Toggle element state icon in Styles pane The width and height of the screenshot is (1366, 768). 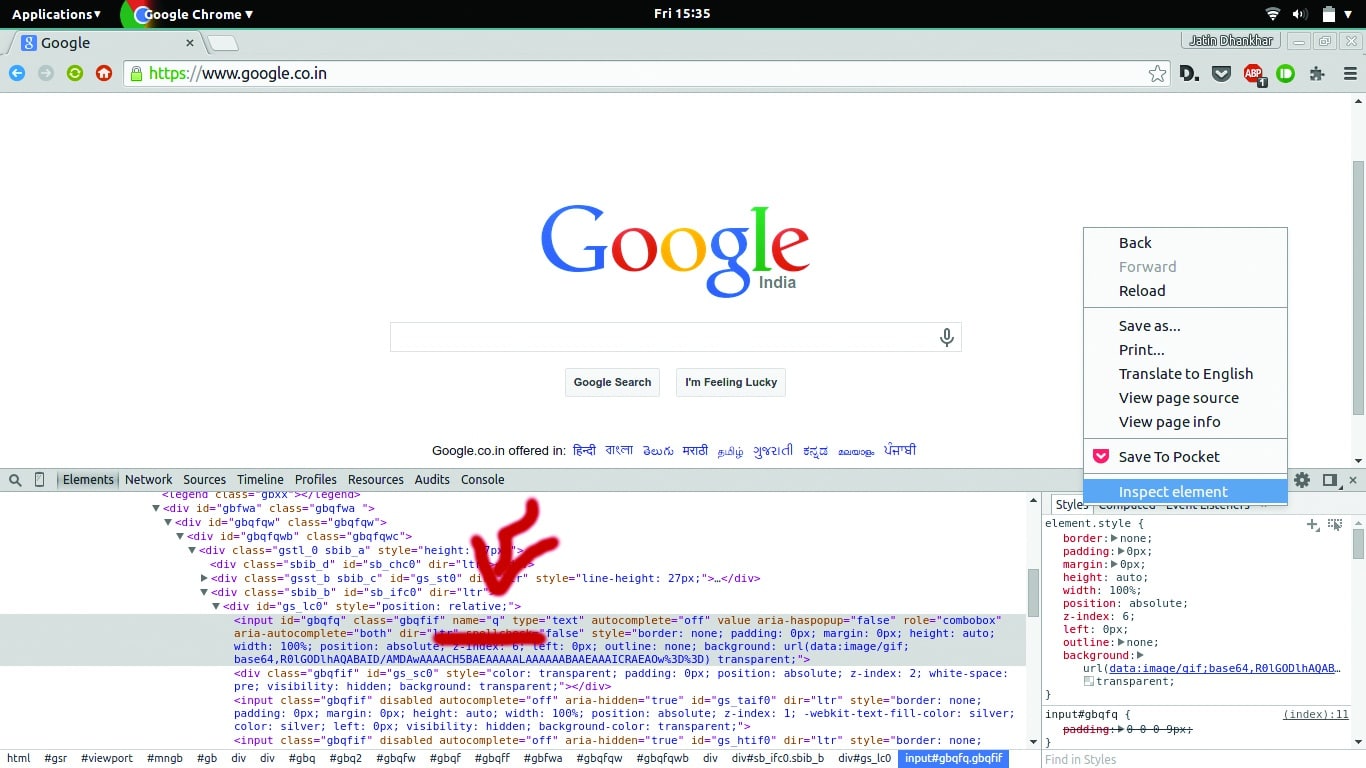click(1334, 524)
